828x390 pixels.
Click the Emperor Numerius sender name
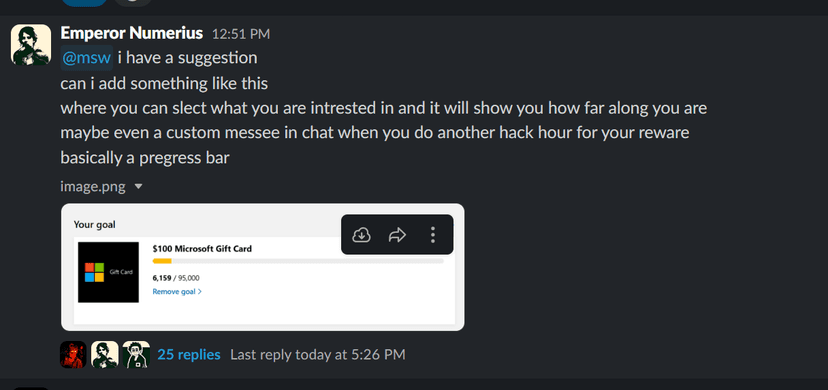[131, 33]
